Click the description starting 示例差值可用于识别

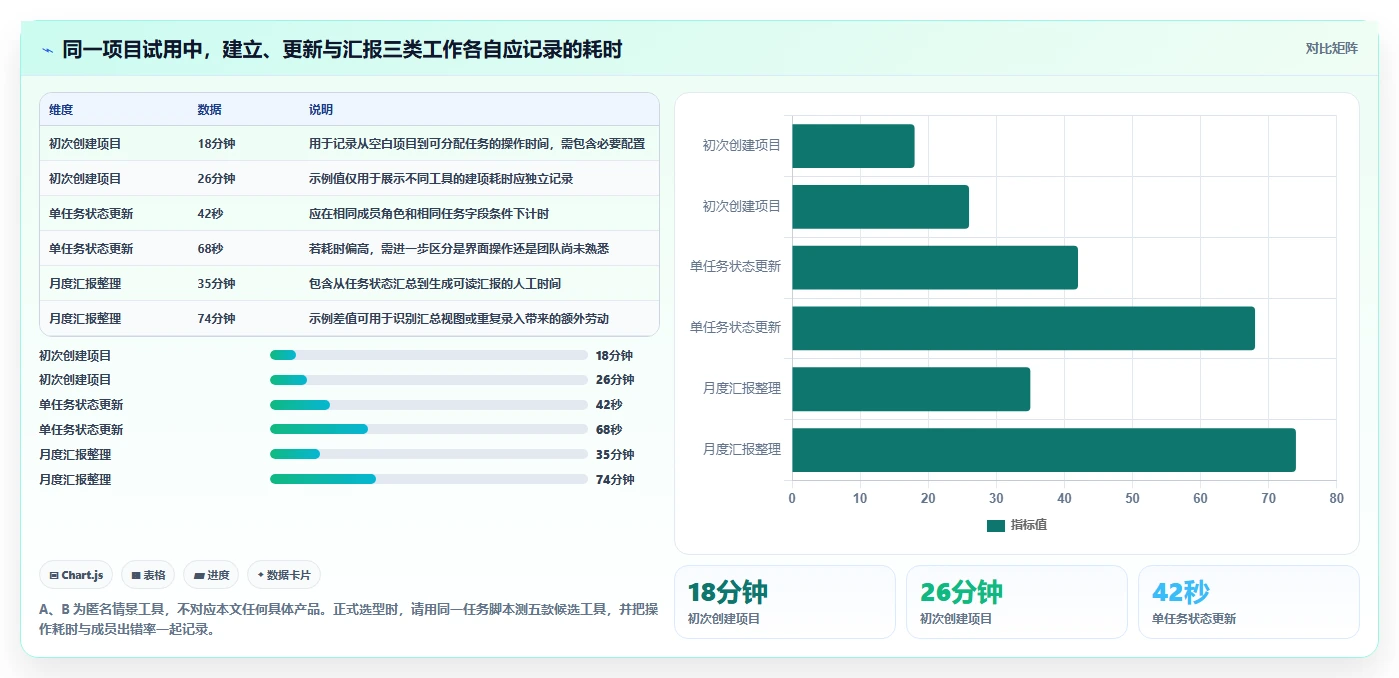tap(459, 319)
